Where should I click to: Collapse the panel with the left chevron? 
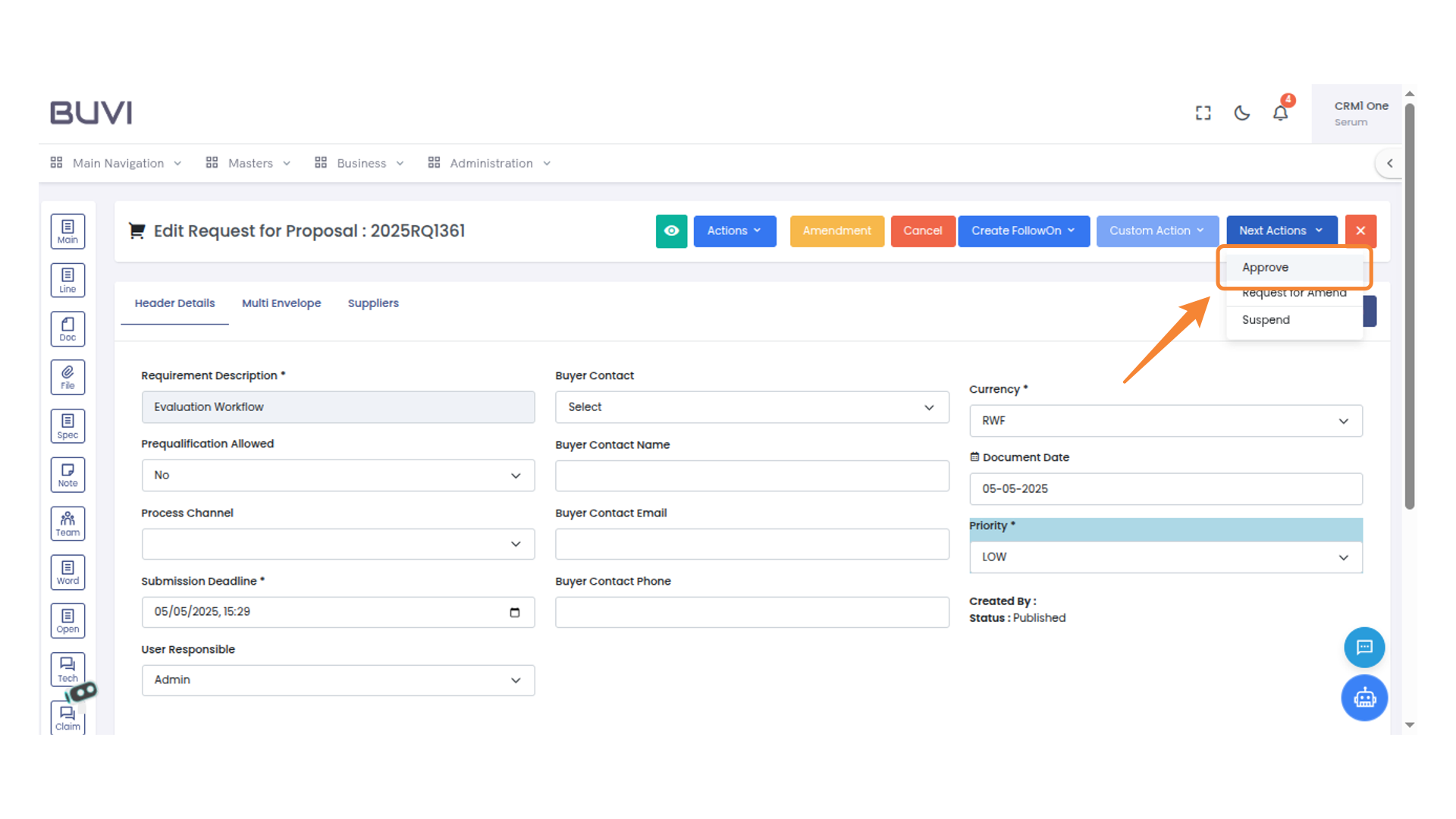tap(1389, 163)
